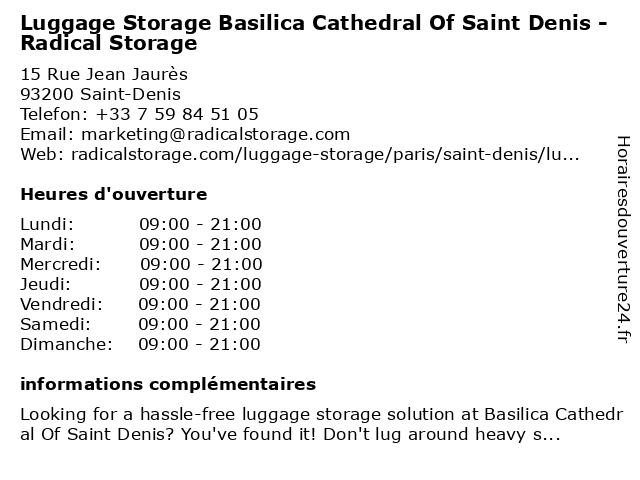The image size is (640, 480).
Task: Click the Luggage Storage Basilica Cathedral title
Action: coord(313,33)
